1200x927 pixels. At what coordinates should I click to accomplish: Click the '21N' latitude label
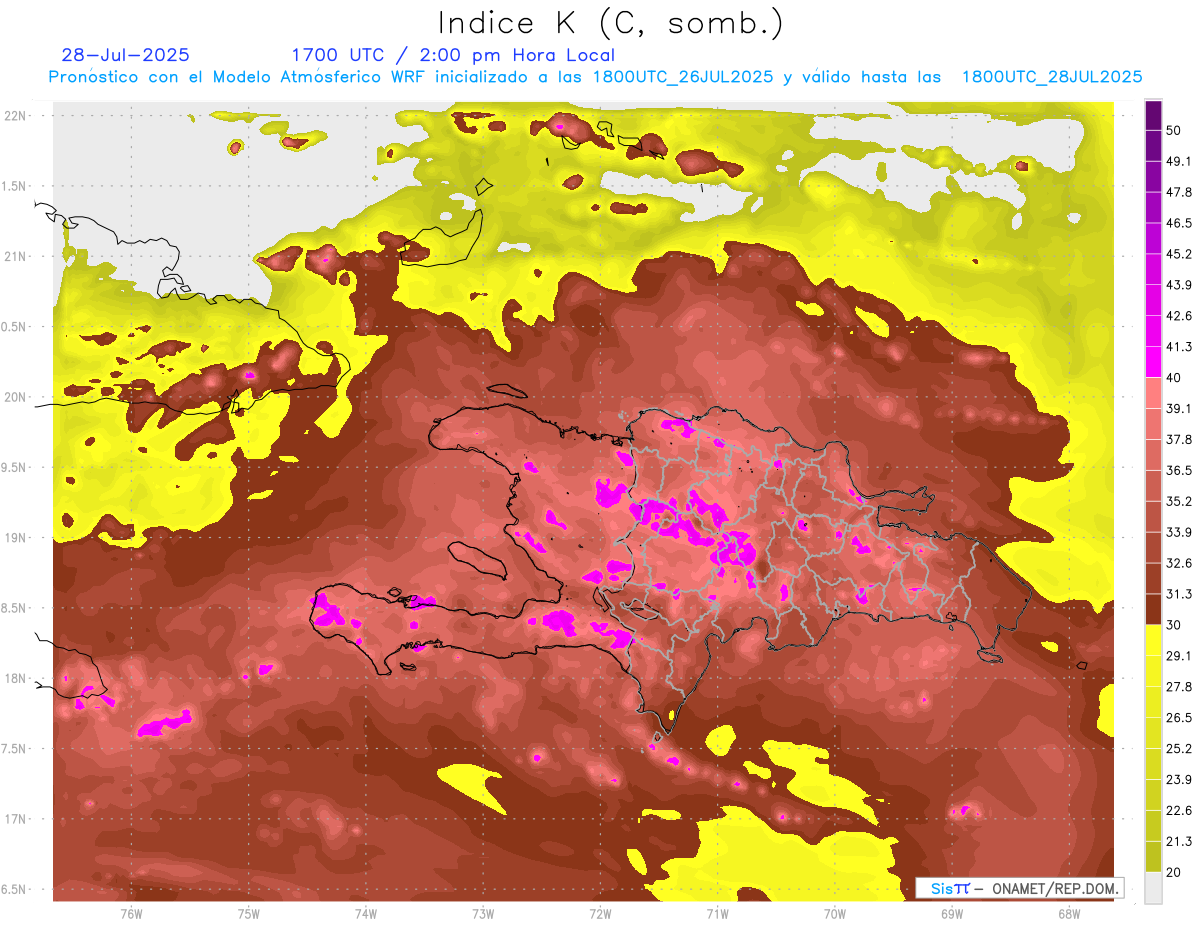[17, 256]
